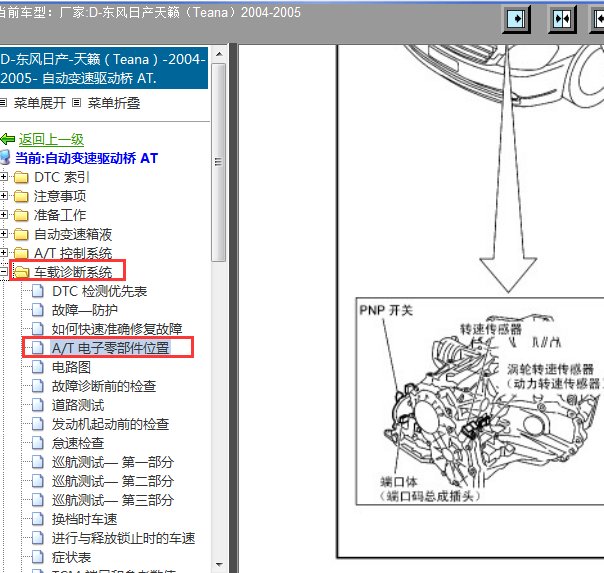The image size is (604, 573).
Task: Click the 如何快速准确修复故障 page icon
Action: pos(38,329)
